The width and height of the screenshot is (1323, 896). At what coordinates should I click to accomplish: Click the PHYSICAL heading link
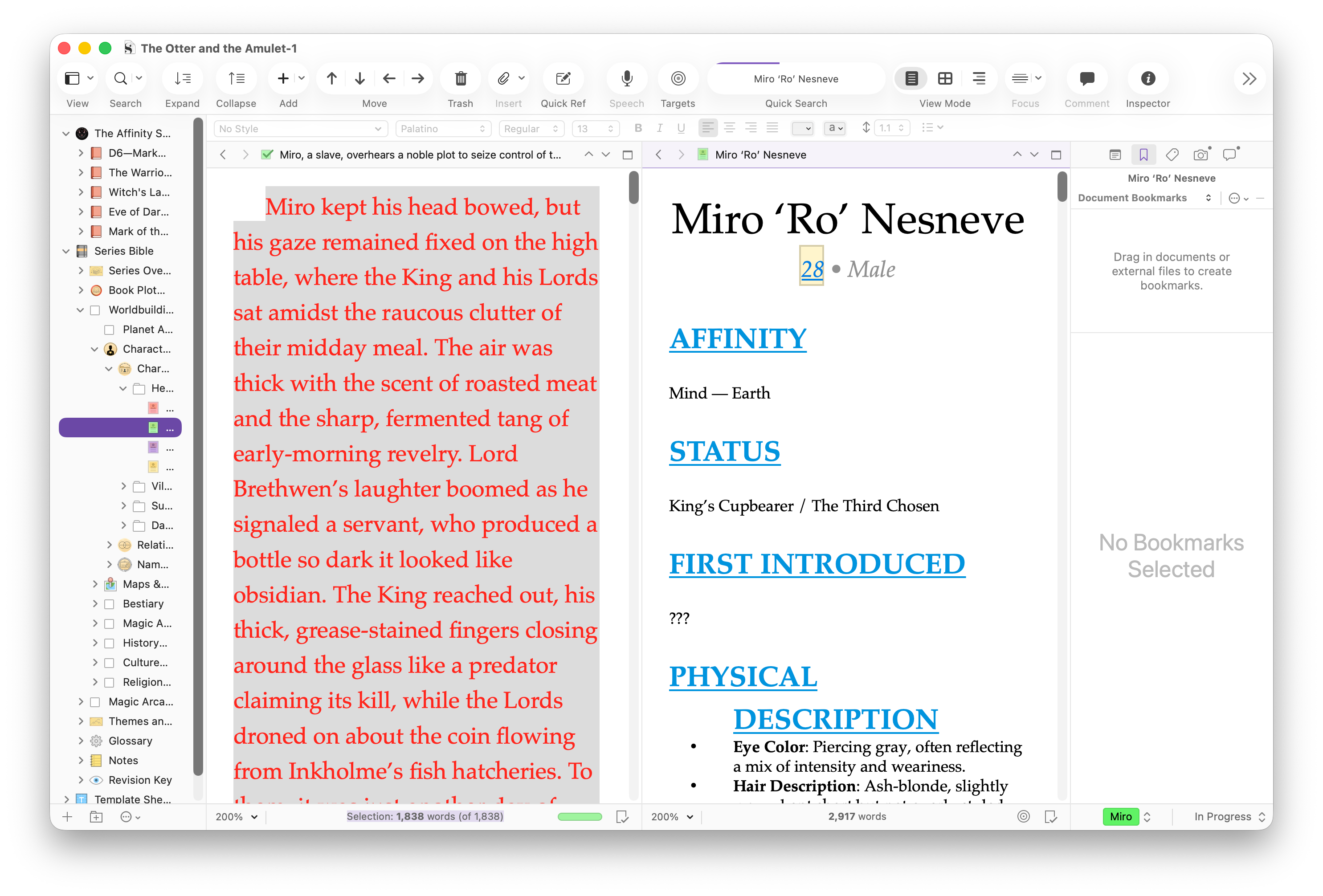[x=743, y=677]
